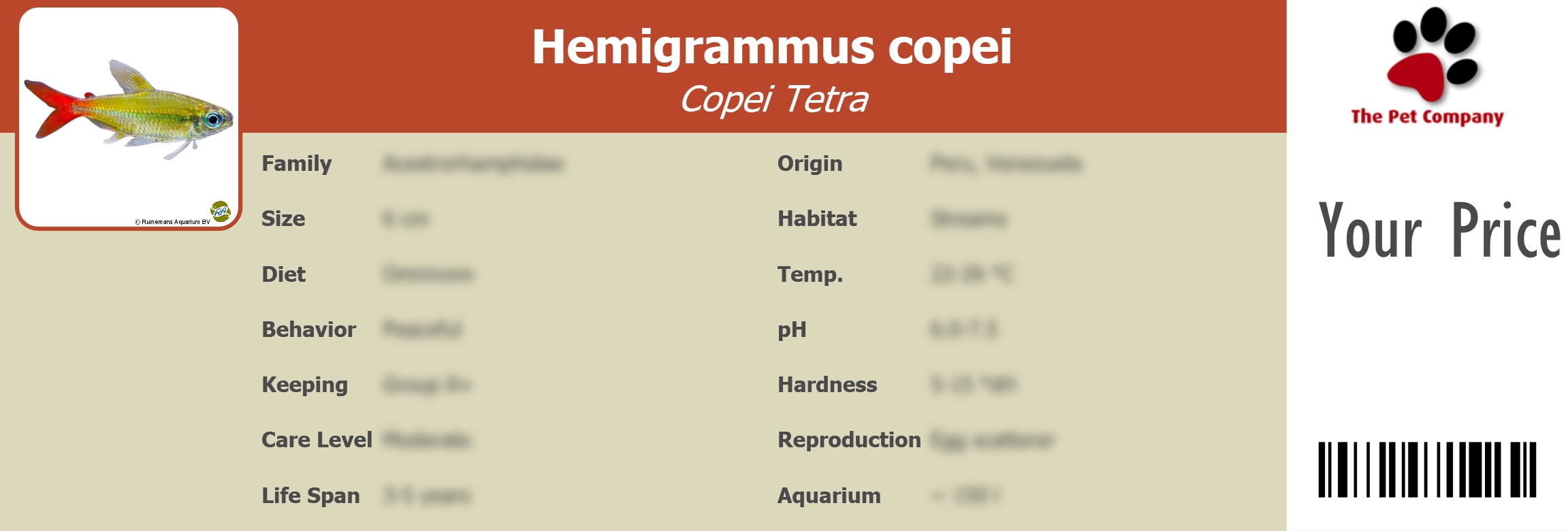Select the Origin label
Screen dimensions: 1568x531
coord(810,163)
